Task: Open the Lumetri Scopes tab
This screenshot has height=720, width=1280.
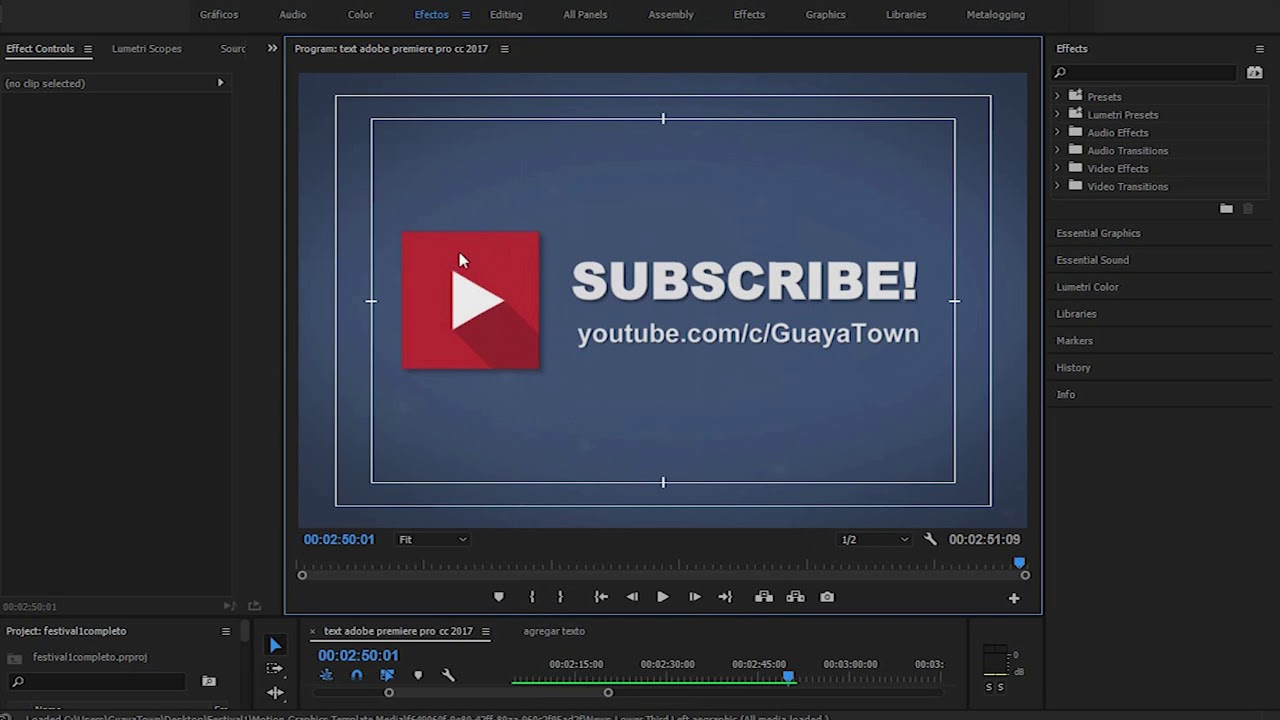Action: (x=147, y=49)
